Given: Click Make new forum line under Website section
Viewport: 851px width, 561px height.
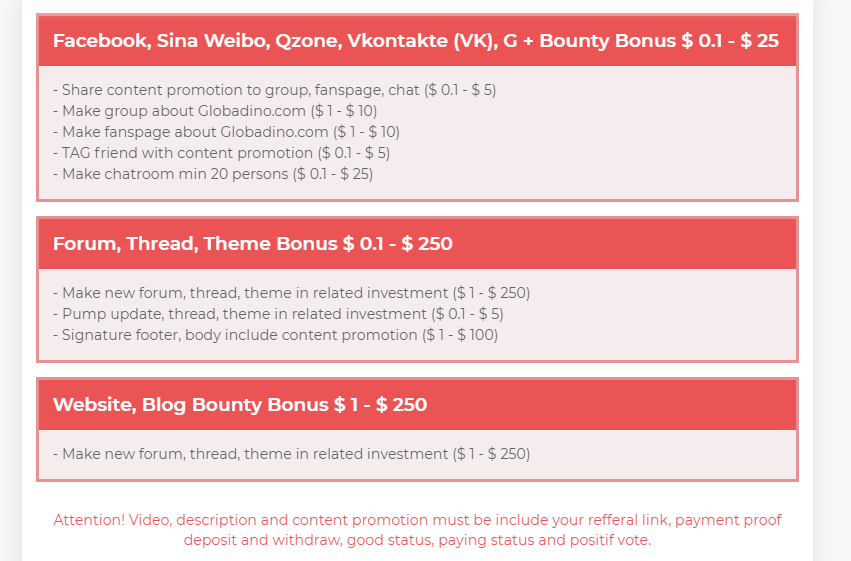Looking at the screenshot, I should point(291,454).
